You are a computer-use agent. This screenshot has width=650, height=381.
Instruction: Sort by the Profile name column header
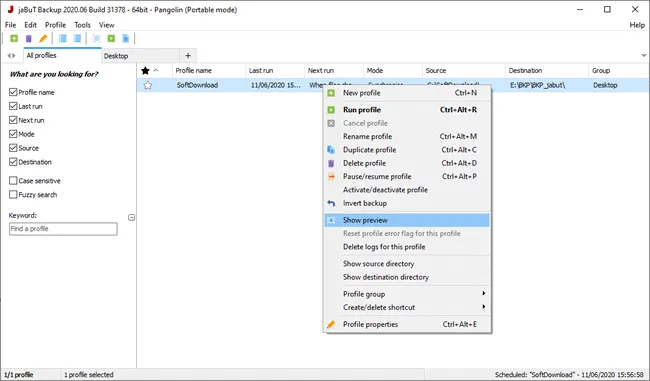(209, 70)
